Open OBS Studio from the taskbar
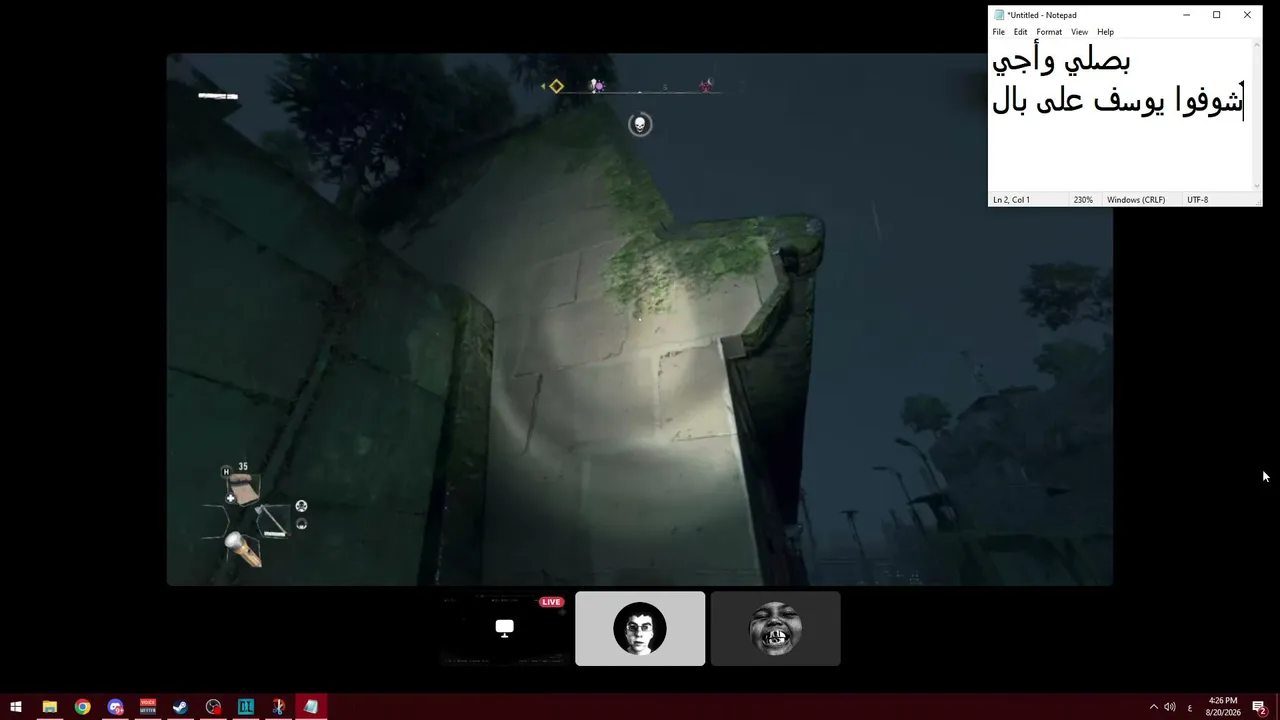This screenshot has width=1280, height=720. click(213, 707)
